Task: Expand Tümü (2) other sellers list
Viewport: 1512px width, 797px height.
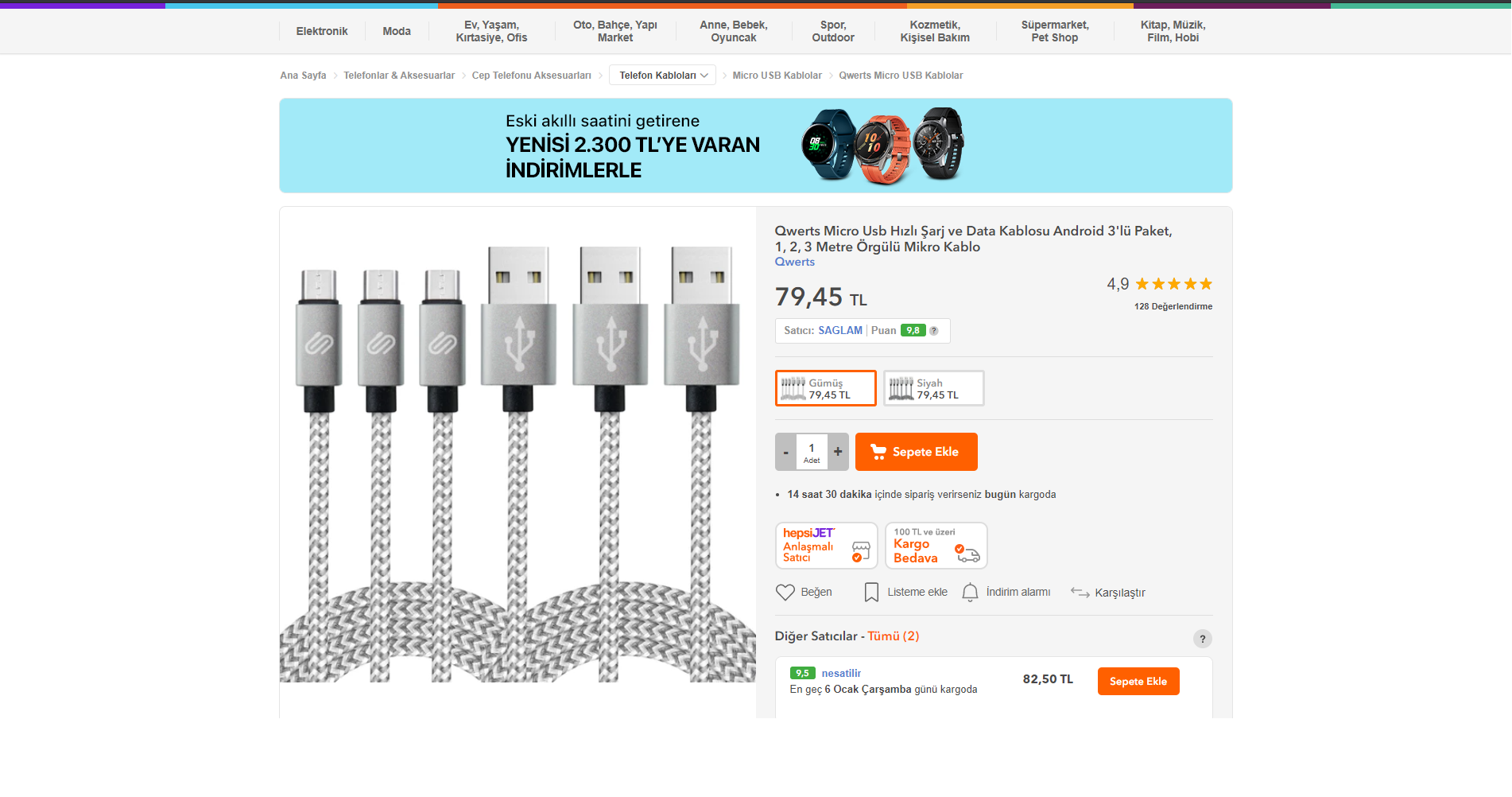Action: pos(893,636)
